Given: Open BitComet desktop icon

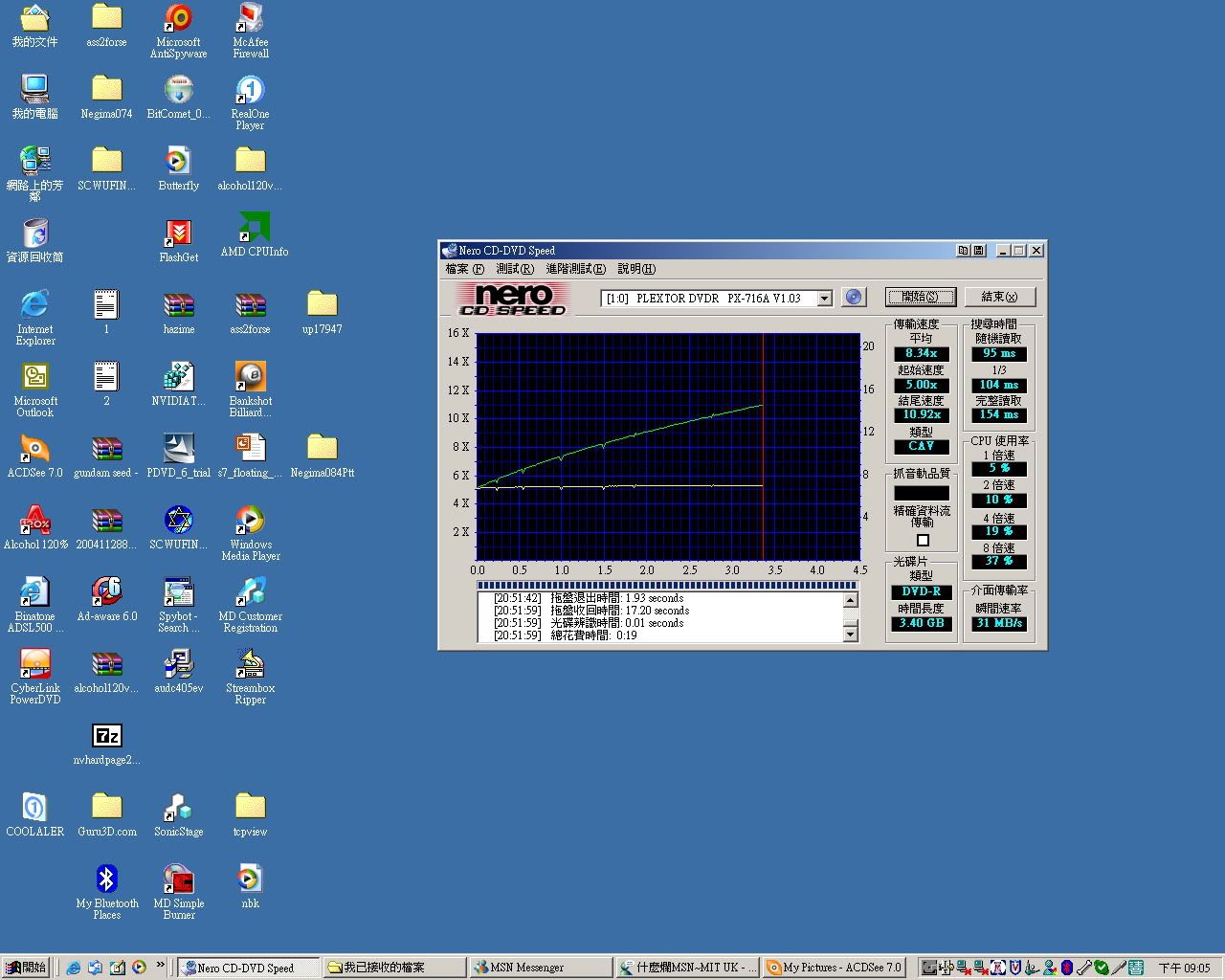Looking at the screenshot, I should (178, 97).
